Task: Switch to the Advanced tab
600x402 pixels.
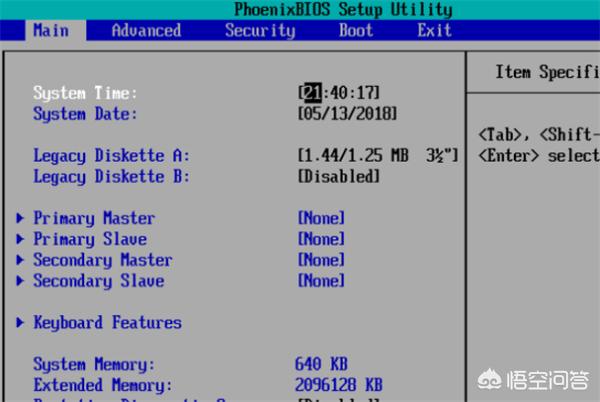Action: click(x=146, y=30)
